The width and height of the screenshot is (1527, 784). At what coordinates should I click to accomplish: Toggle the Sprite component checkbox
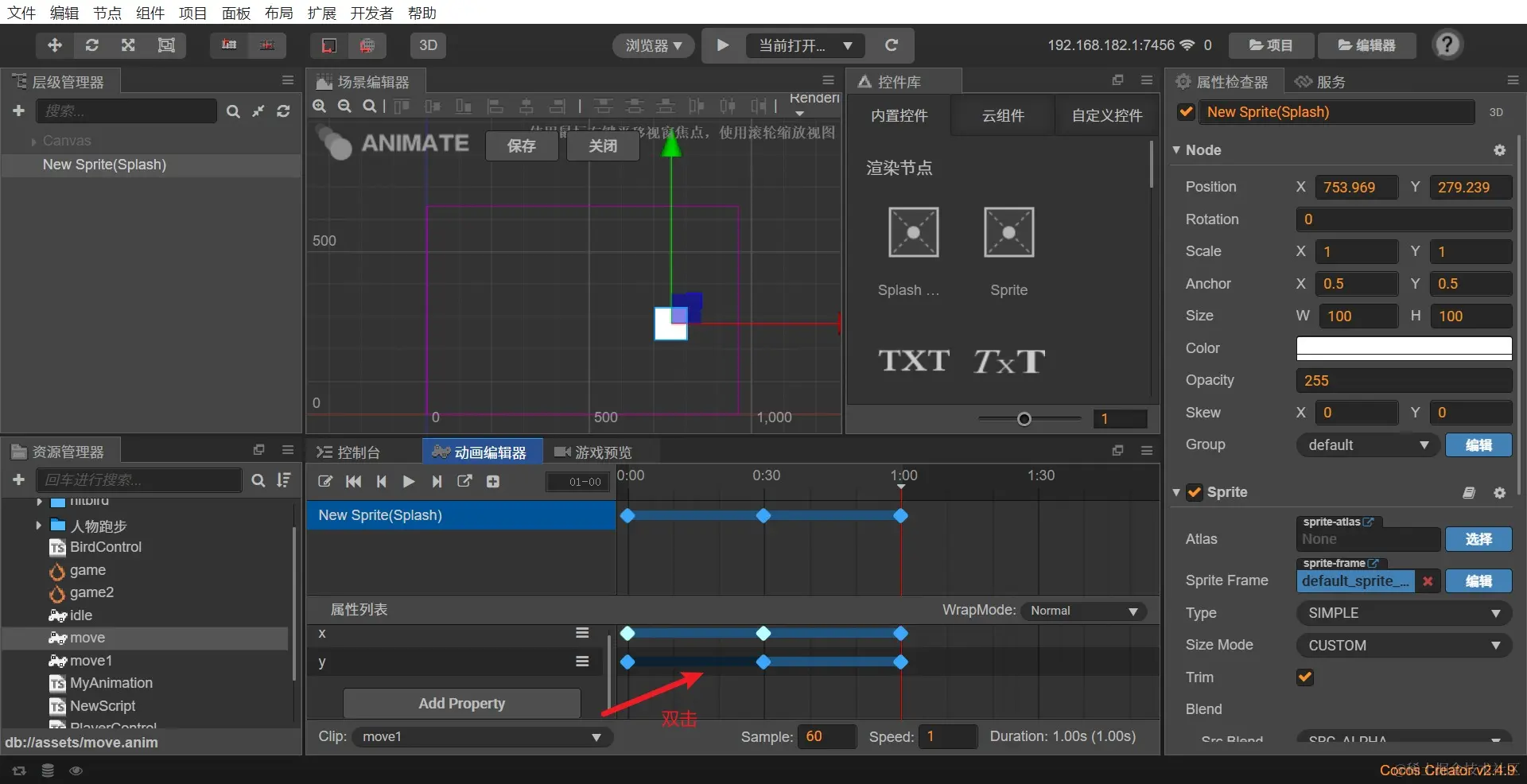point(1194,492)
